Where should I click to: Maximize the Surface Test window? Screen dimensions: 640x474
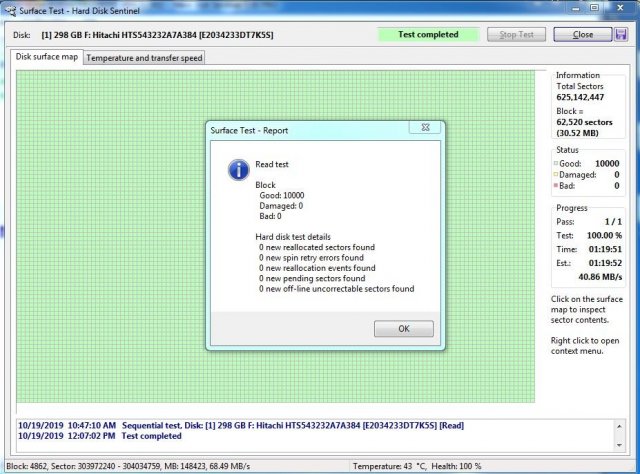(x=595, y=8)
